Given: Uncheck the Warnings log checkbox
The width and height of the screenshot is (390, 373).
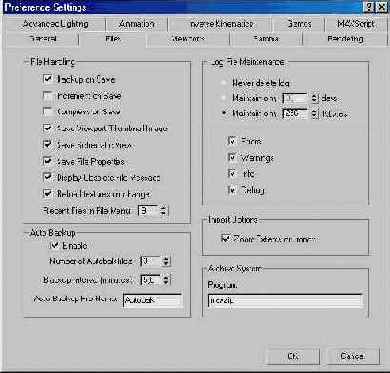Looking at the screenshot, I should (232, 157).
